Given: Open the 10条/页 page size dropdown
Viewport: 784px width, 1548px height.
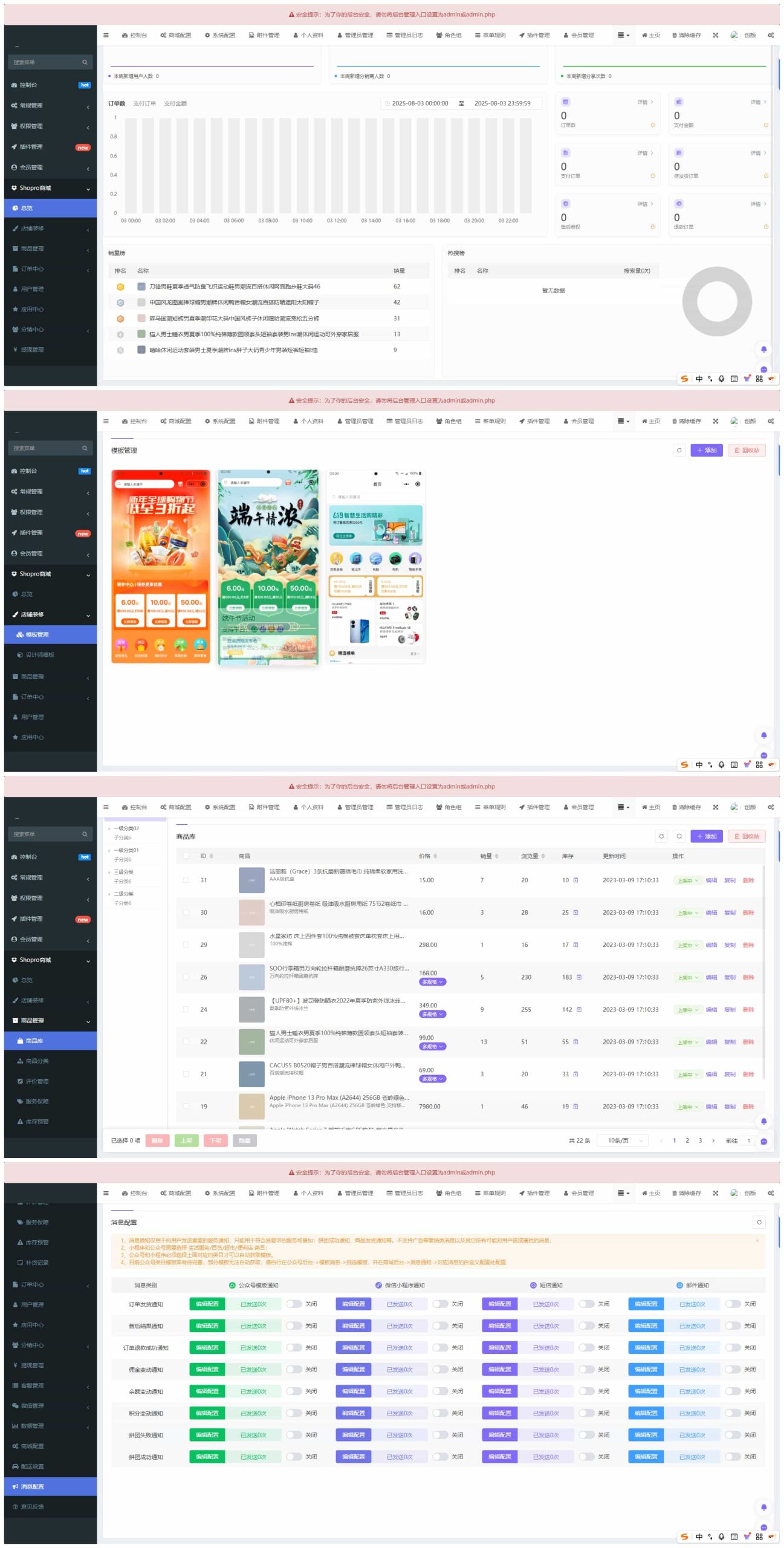Looking at the screenshot, I should point(623,1140).
